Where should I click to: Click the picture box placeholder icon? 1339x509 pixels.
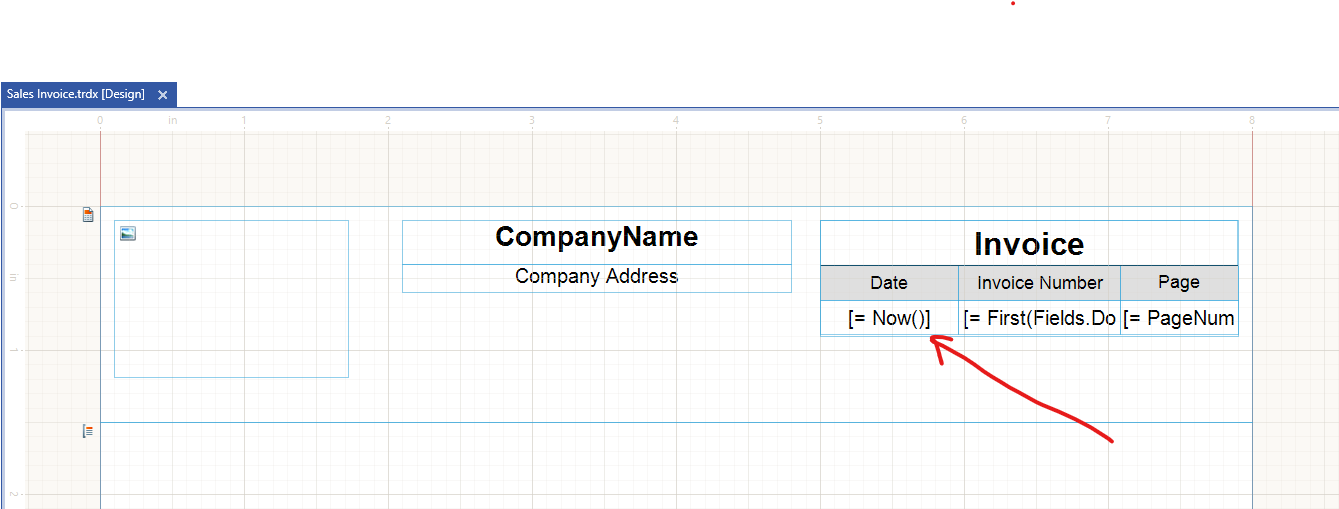click(x=127, y=234)
